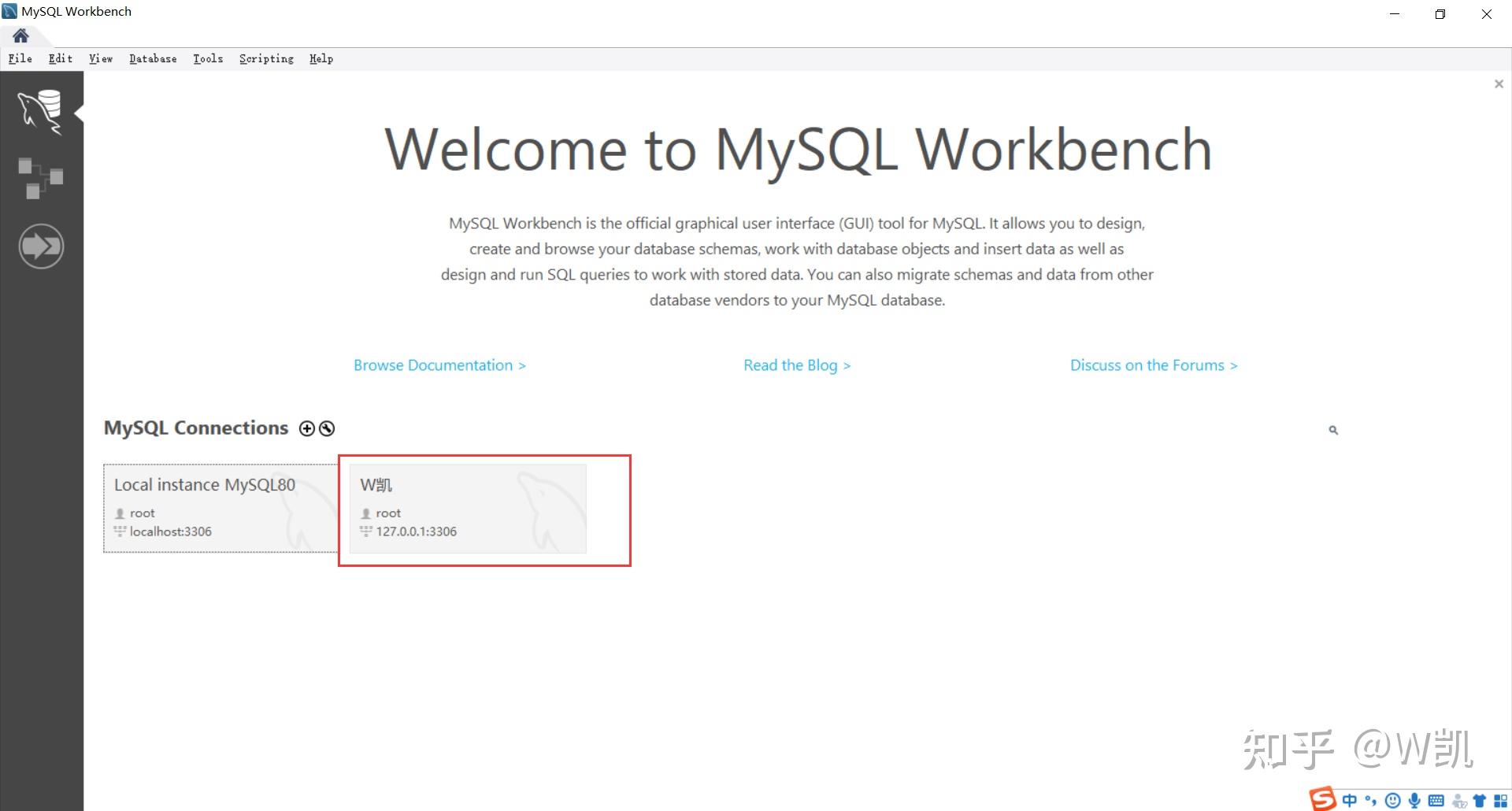This screenshot has height=811, width=1512.
Task: Click the MySQL Connections heading
Action: click(196, 428)
